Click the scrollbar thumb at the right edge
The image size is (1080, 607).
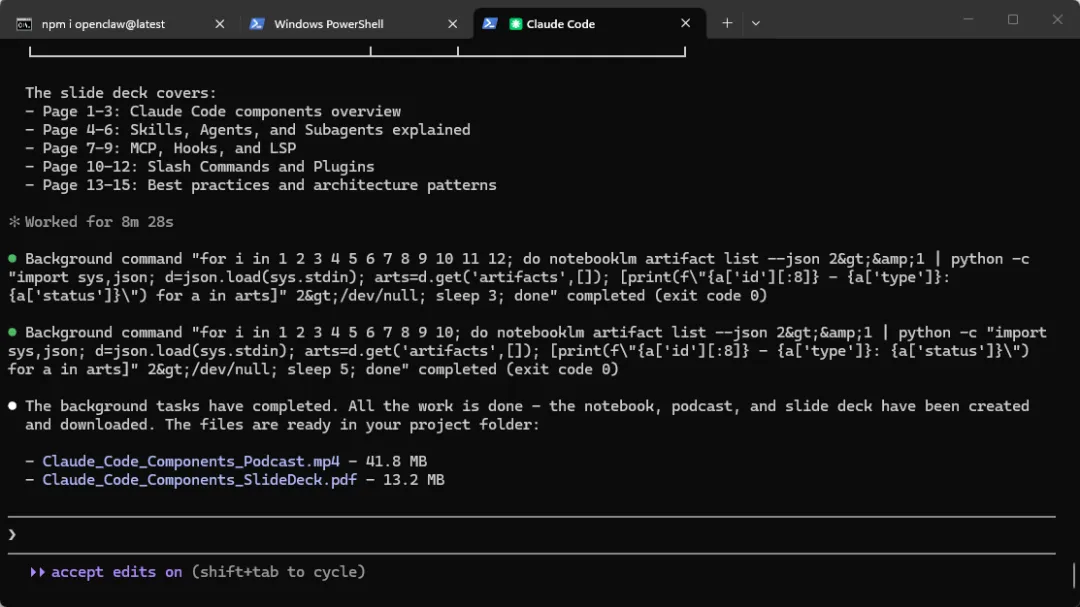tap(1074, 575)
